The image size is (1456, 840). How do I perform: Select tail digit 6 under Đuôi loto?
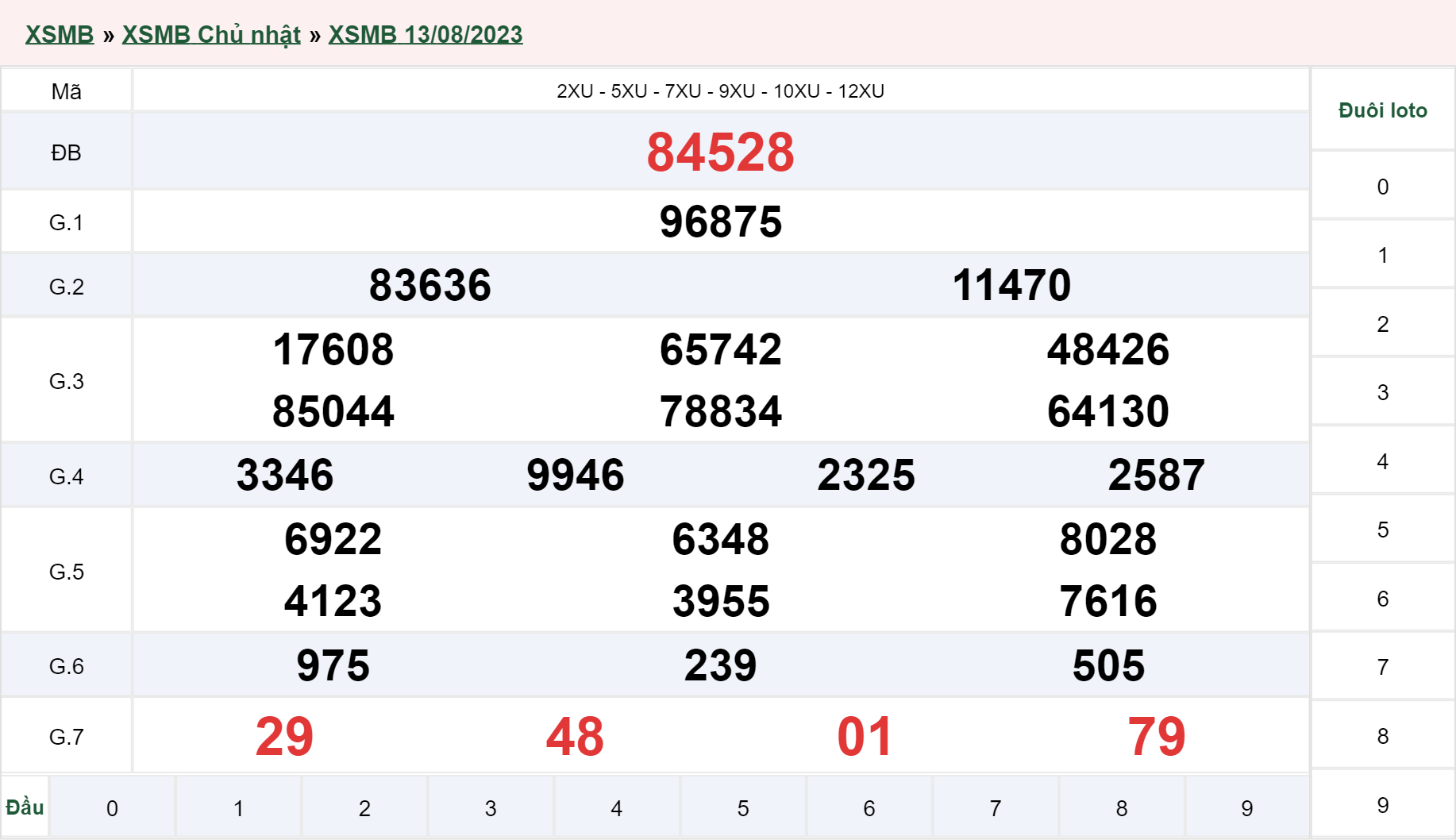click(x=1382, y=599)
